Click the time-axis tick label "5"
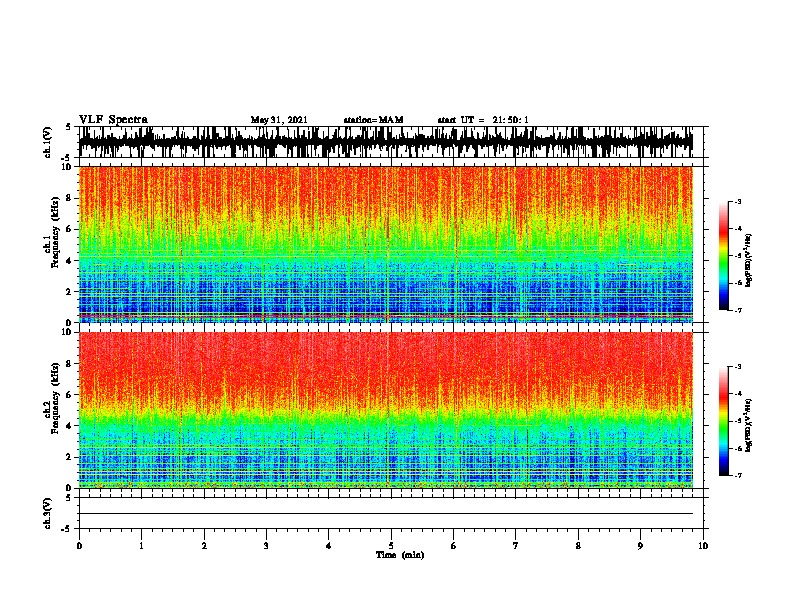The width and height of the screenshot is (792, 612). click(x=391, y=545)
